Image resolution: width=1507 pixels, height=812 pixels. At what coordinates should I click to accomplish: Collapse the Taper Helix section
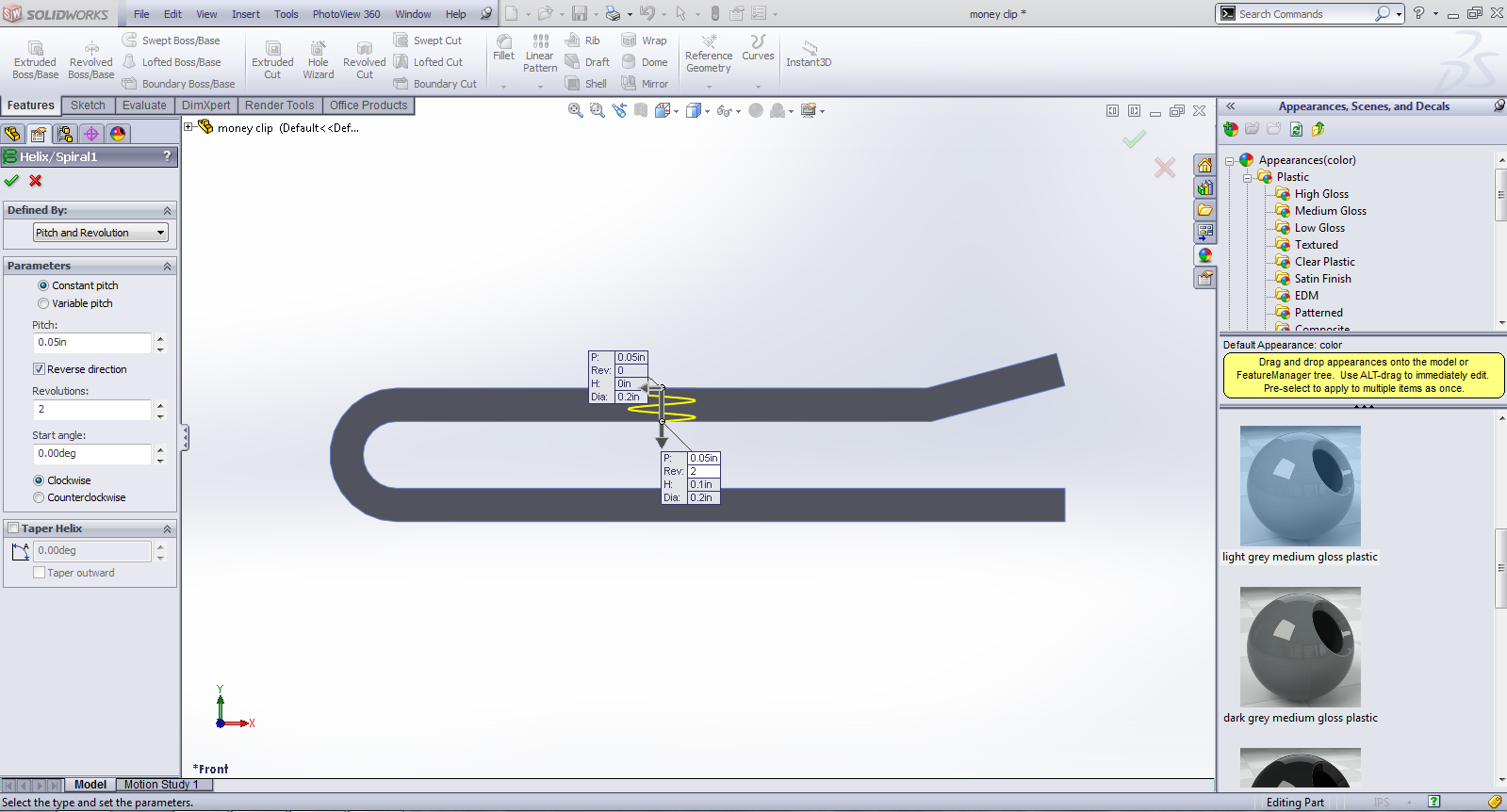tap(167, 529)
